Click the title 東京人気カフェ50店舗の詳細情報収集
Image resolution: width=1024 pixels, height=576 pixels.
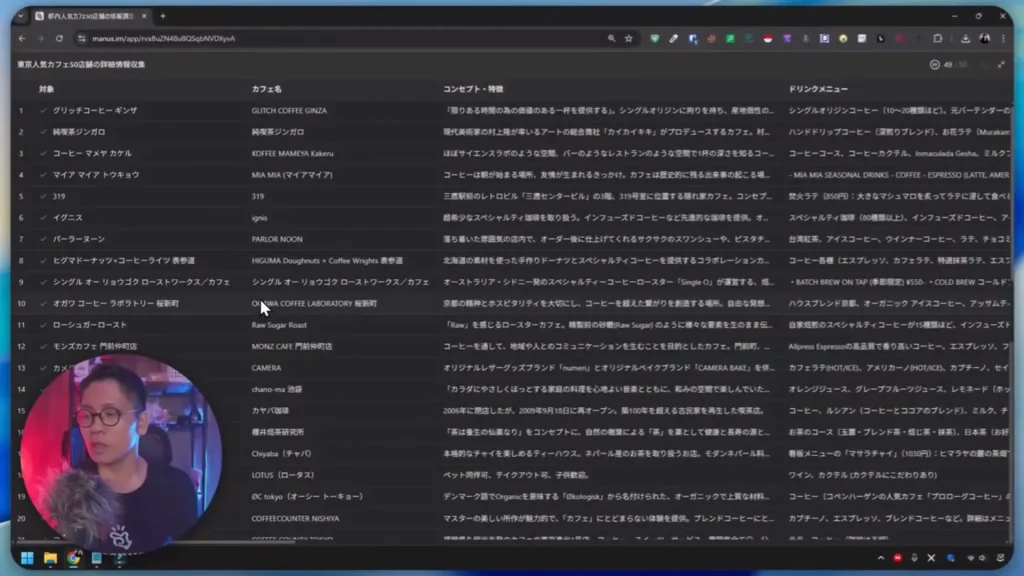[x=81, y=65]
